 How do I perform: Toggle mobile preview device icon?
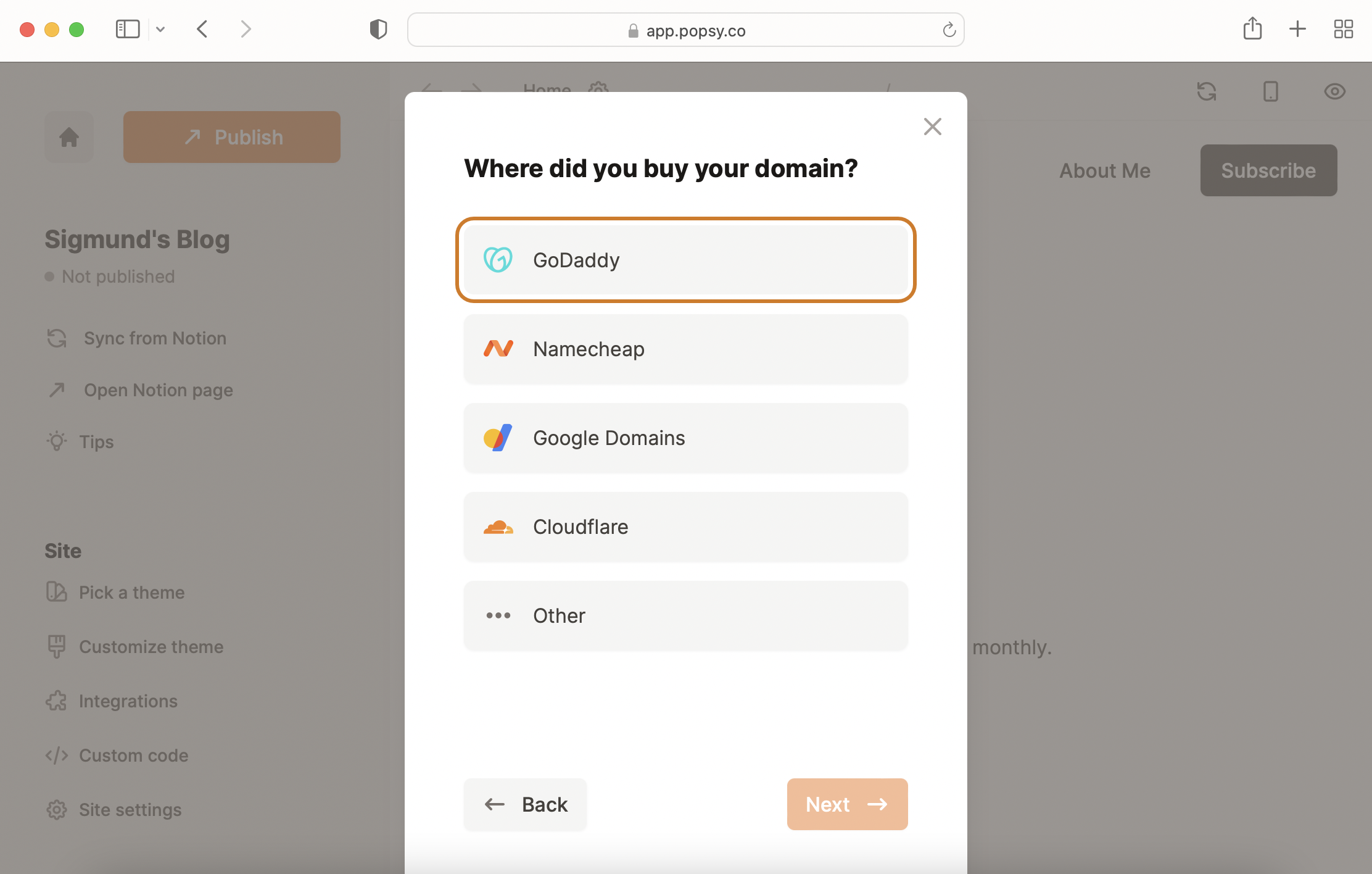tap(1270, 91)
